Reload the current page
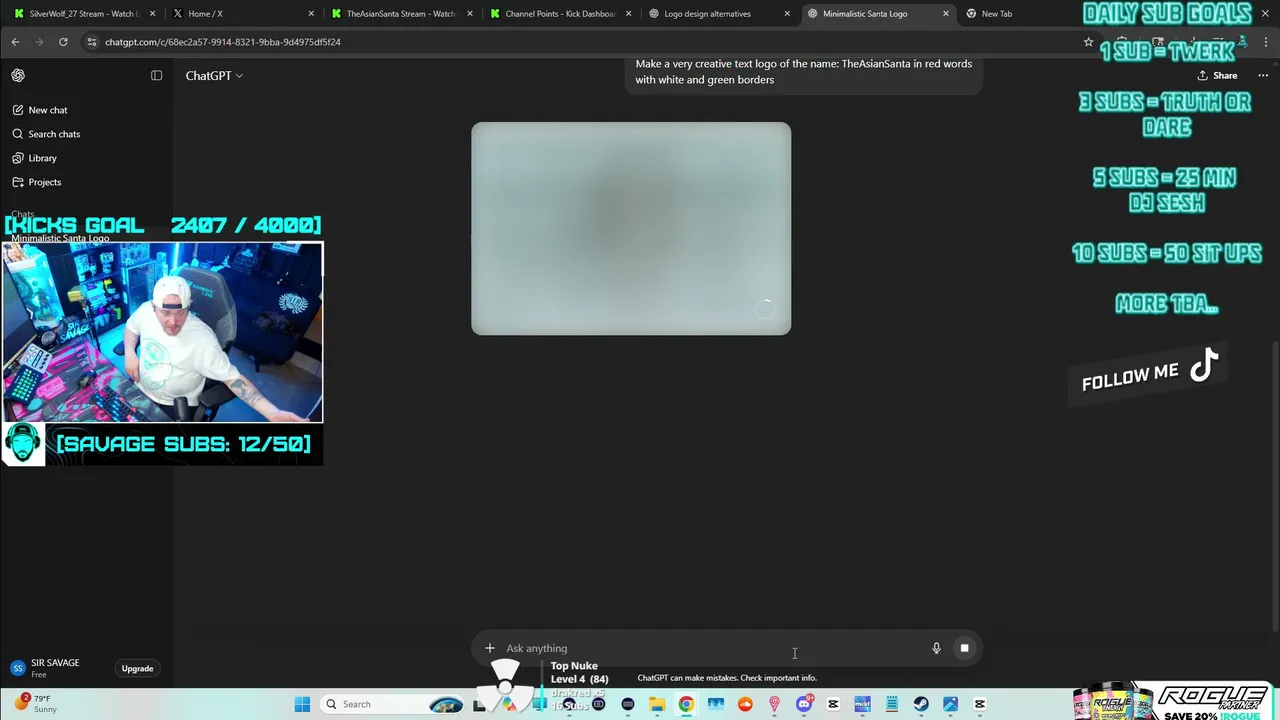Screen dimensions: 1280x720 point(63,42)
